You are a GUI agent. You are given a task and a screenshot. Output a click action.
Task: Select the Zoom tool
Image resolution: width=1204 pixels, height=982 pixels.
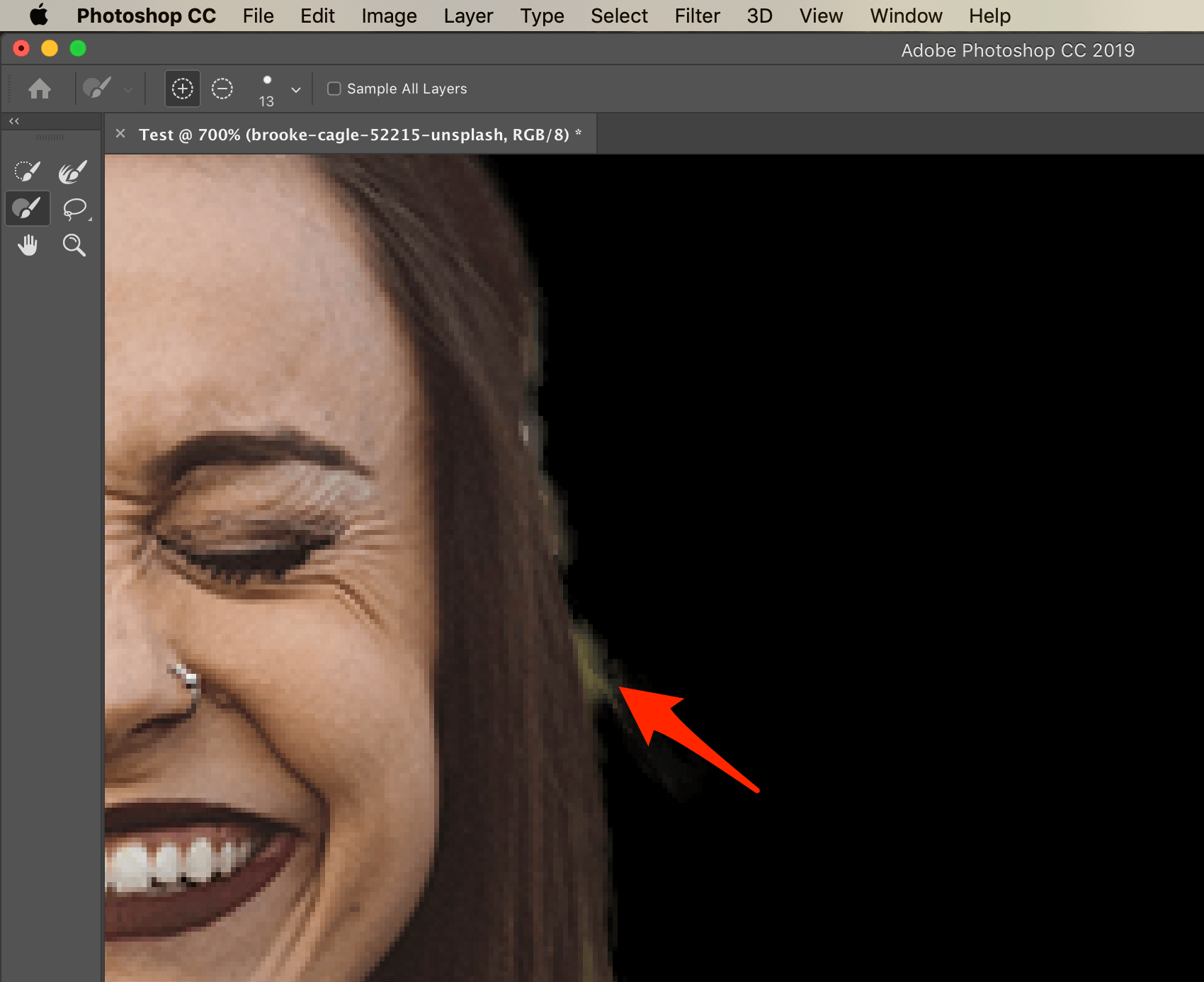pos(74,246)
